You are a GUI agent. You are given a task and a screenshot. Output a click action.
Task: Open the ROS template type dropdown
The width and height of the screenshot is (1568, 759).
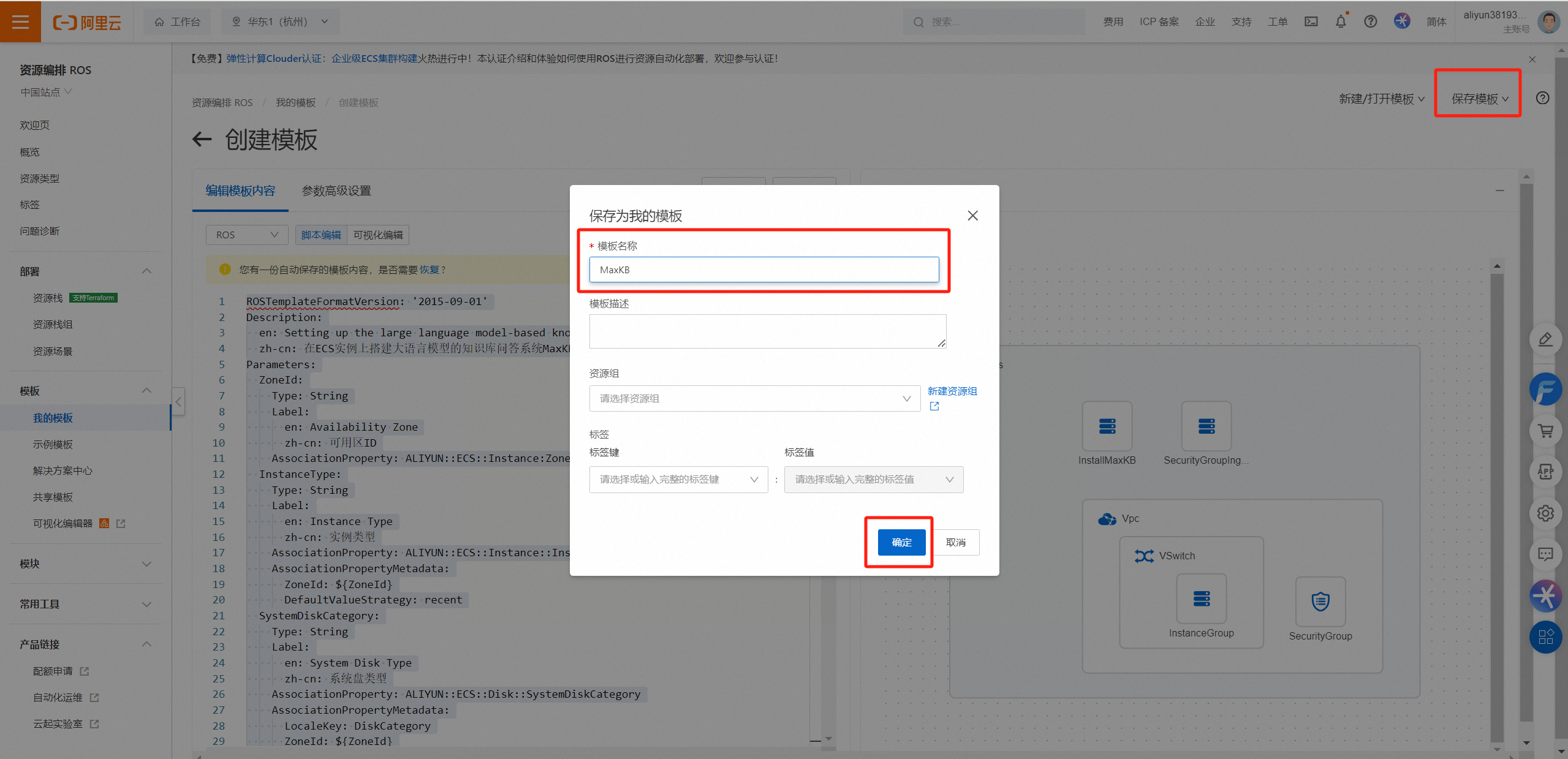click(x=247, y=235)
